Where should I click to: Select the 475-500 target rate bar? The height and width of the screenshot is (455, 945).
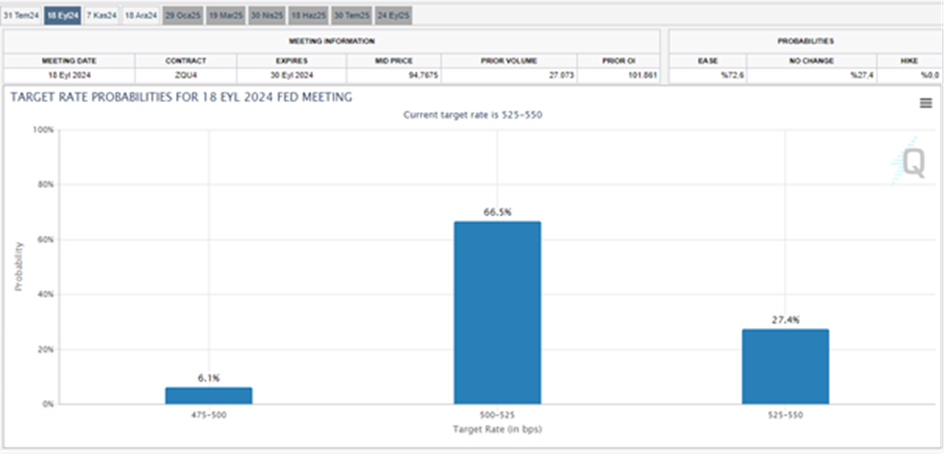[x=209, y=395]
